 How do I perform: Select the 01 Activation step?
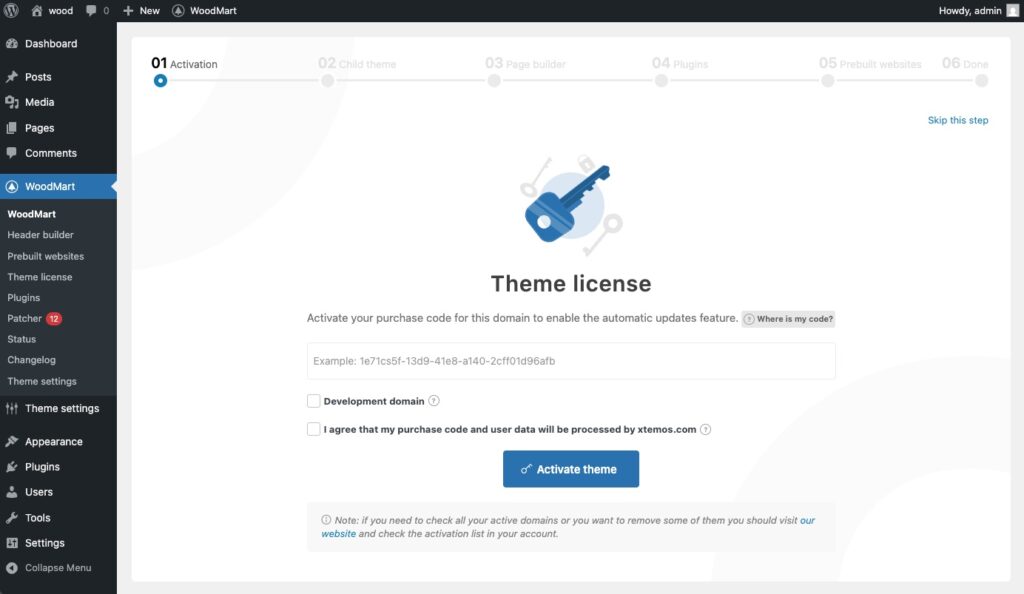[184, 63]
